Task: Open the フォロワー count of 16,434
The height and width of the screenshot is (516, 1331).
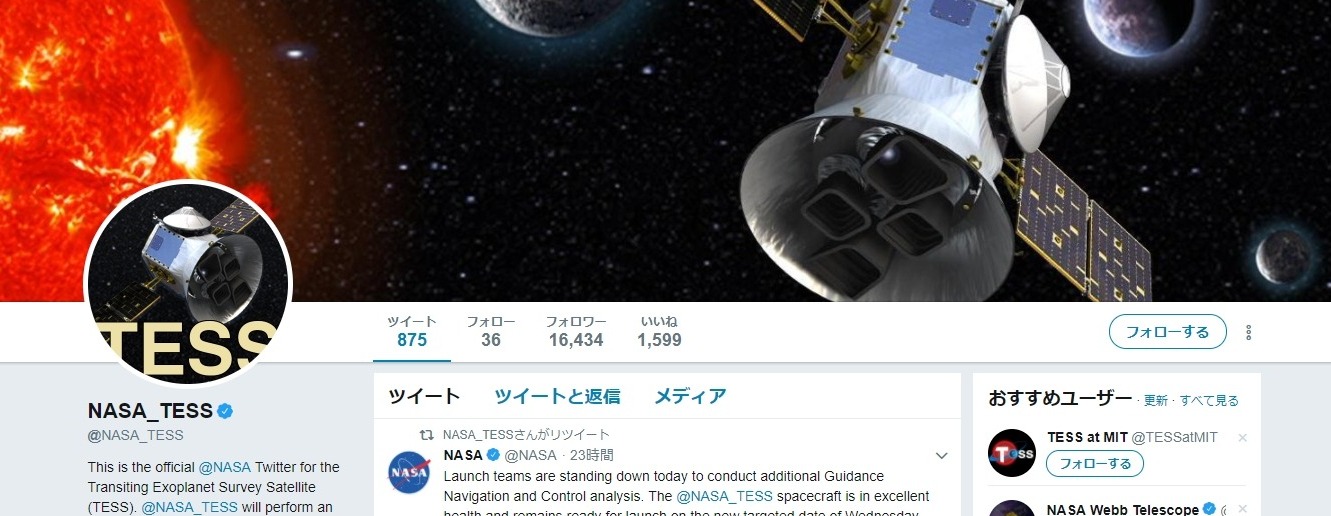Action: (576, 331)
